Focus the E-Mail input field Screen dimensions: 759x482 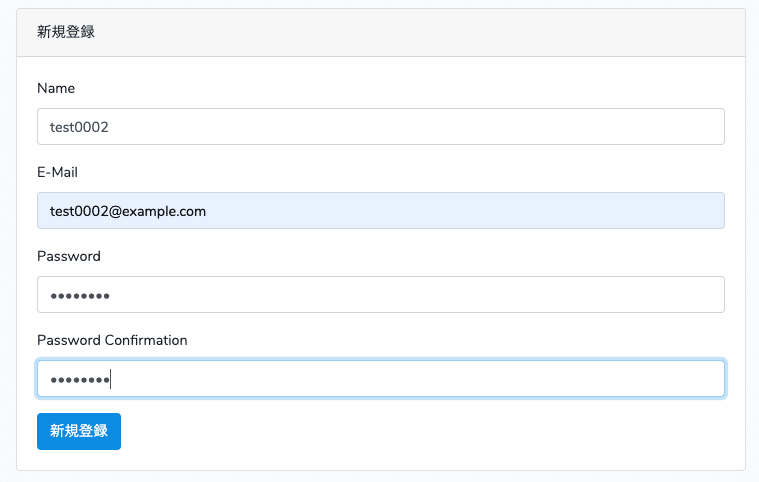(380, 211)
